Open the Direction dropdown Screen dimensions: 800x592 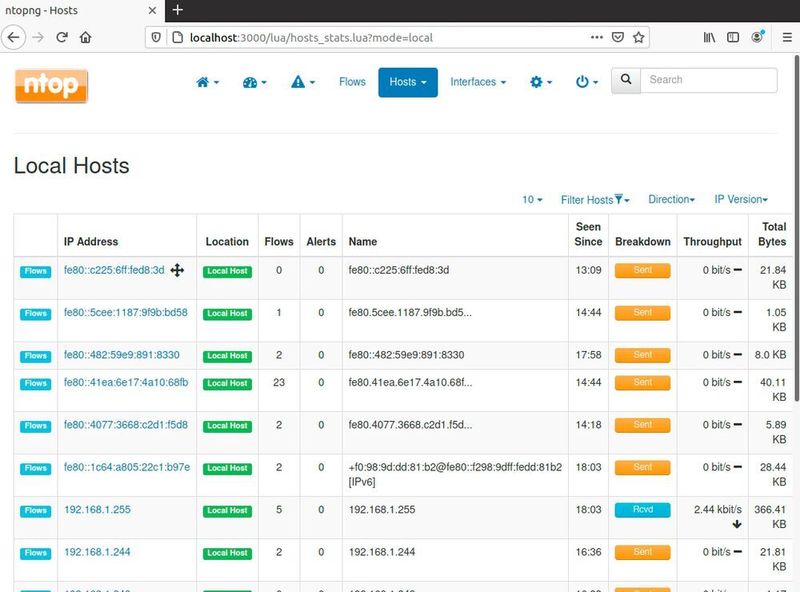(671, 199)
